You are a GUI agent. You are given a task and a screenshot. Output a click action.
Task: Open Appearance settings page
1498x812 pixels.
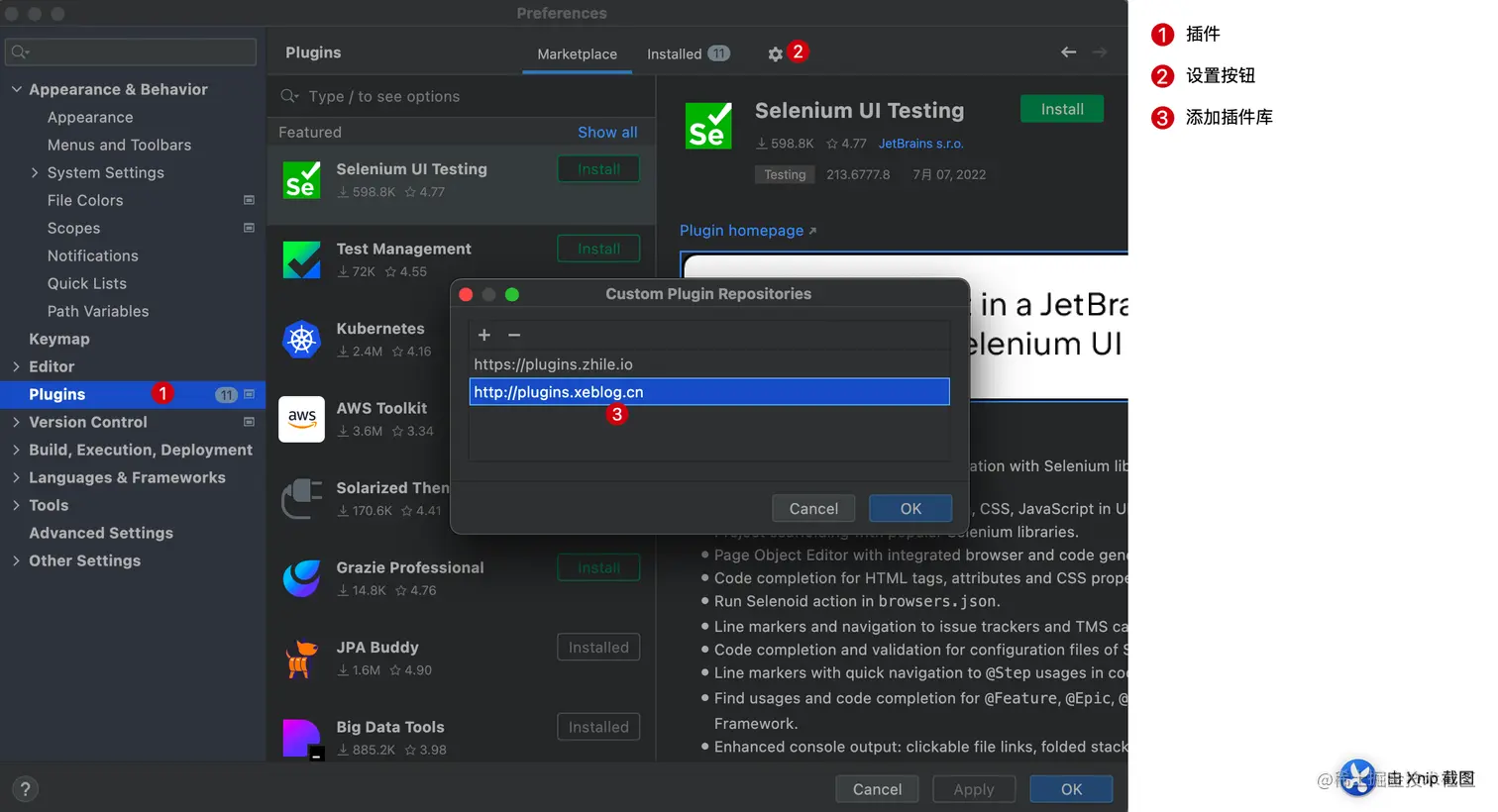pos(90,117)
